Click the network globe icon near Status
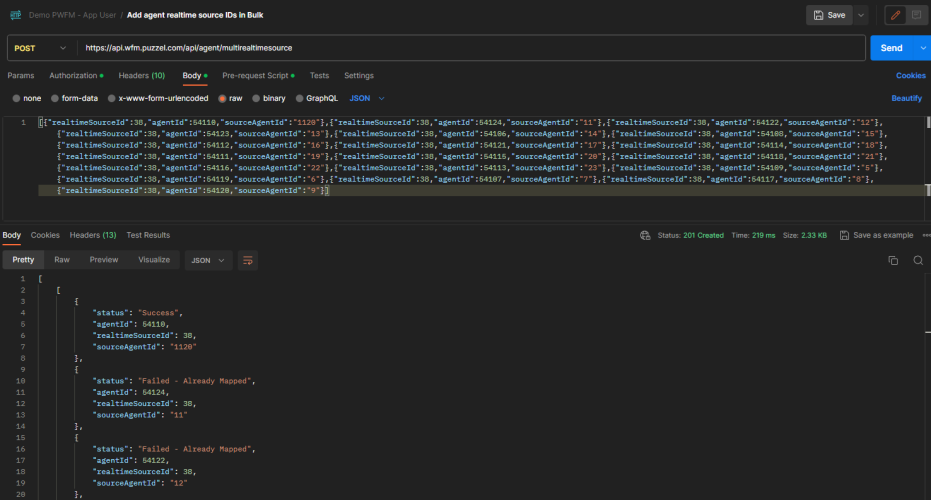The height and width of the screenshot is (500, 931). pos(646,235)
